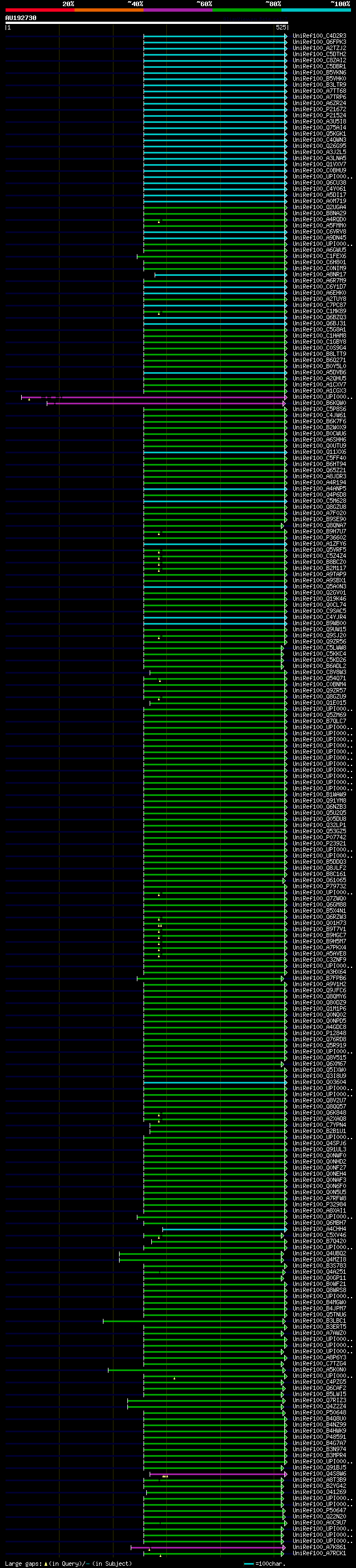Open hit UniRef100_B3ERT5
The image size is (356, 1568).
(x=319, y=1327)
